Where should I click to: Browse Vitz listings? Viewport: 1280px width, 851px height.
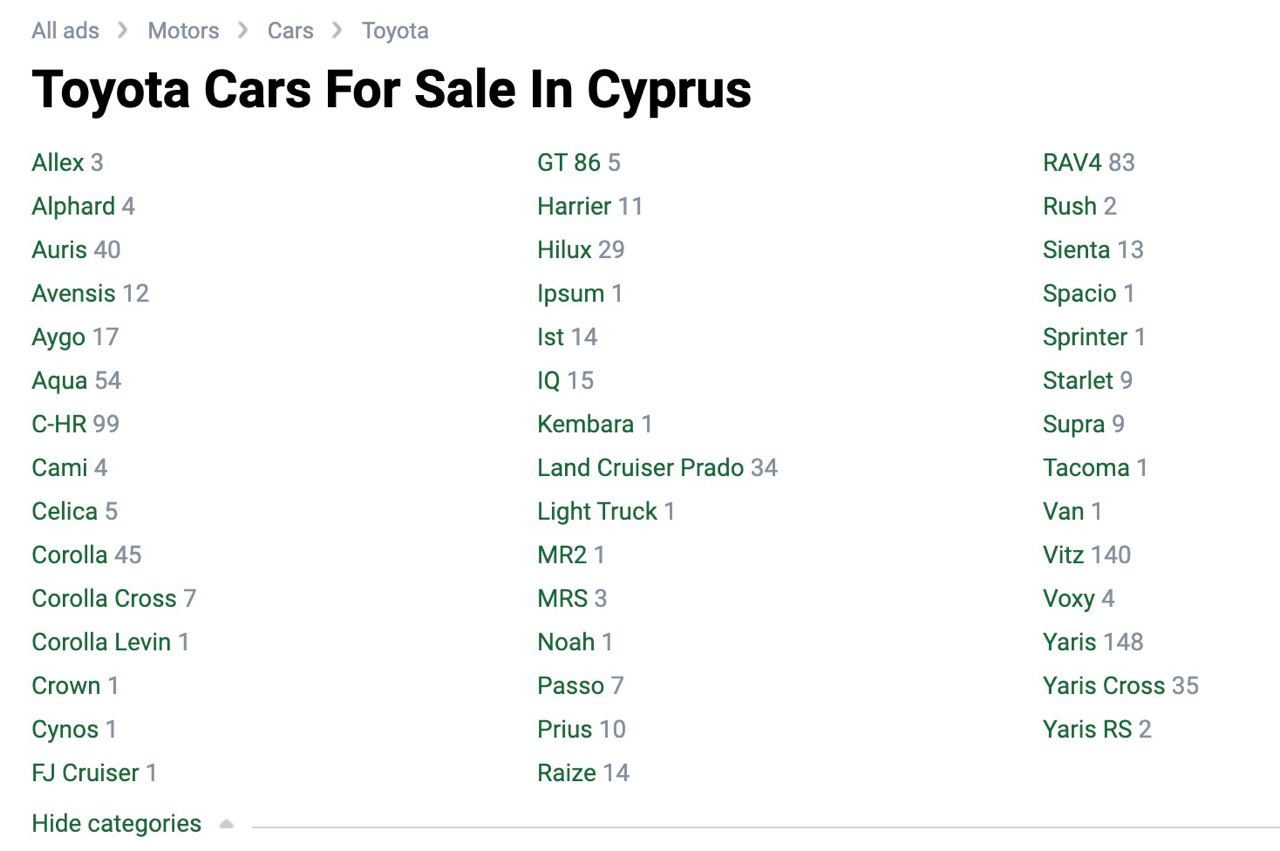click(x=1063, y=555)
